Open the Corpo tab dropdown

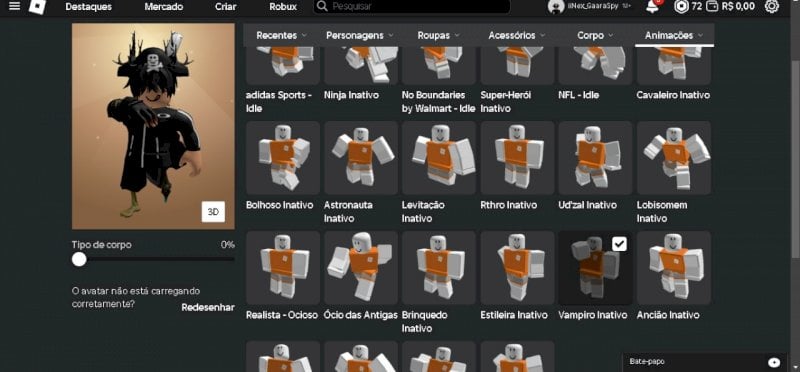pyautogui.click(x=595, y=35)
